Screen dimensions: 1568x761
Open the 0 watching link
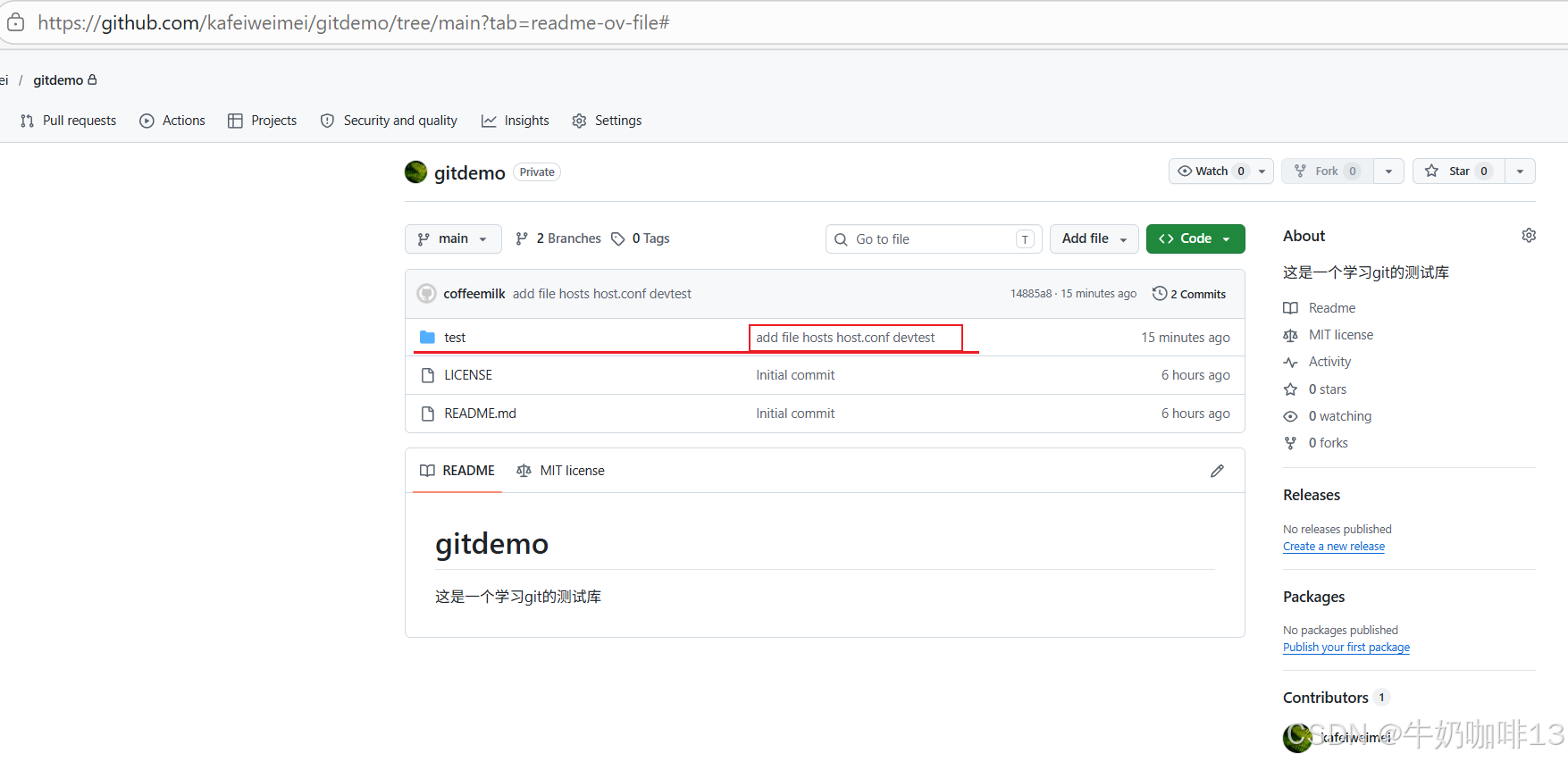1339,416
